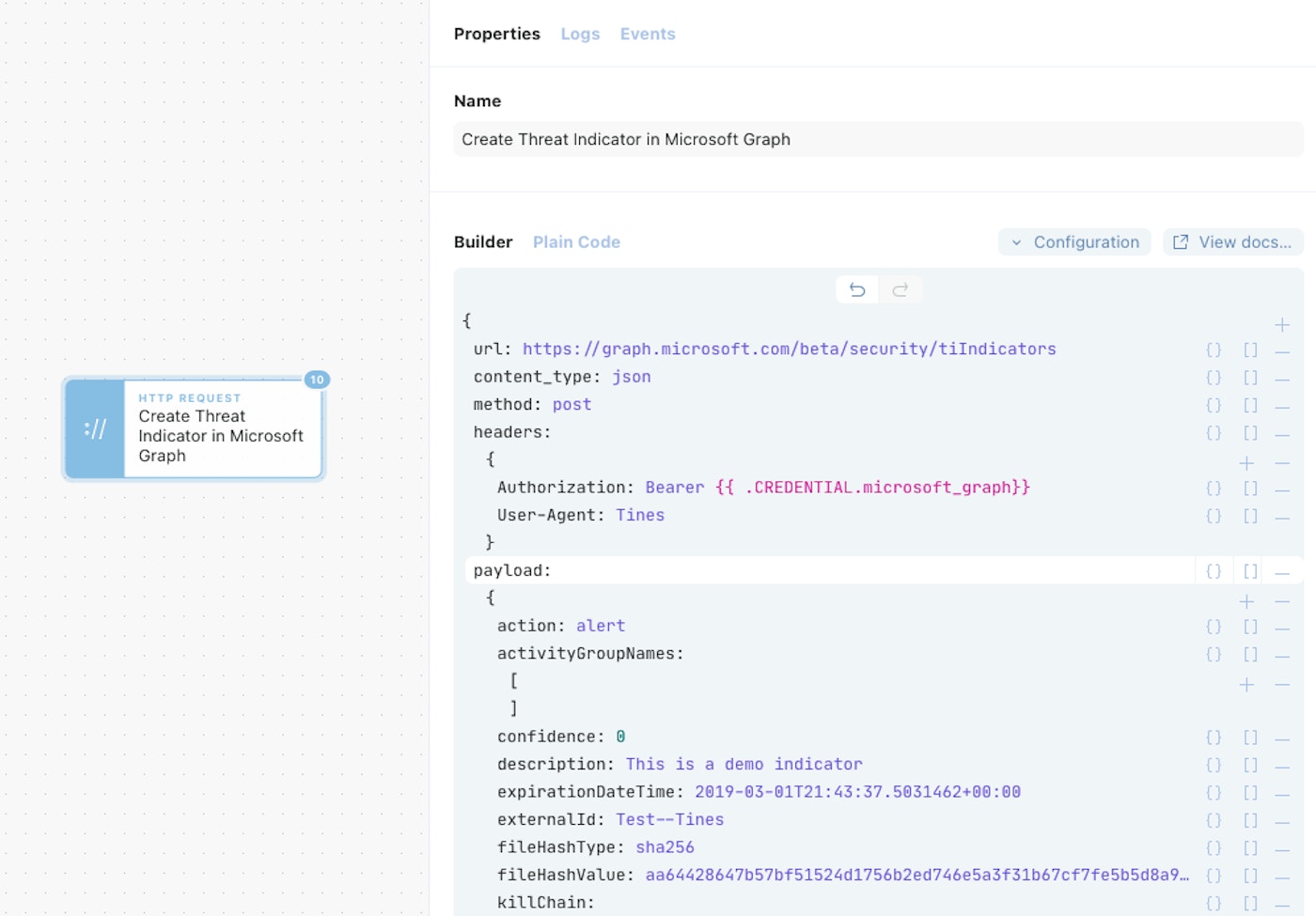Viewport: 1316px width, 916px height.
Task: Remove the confidence row with minus icon
Action: 1282,738
